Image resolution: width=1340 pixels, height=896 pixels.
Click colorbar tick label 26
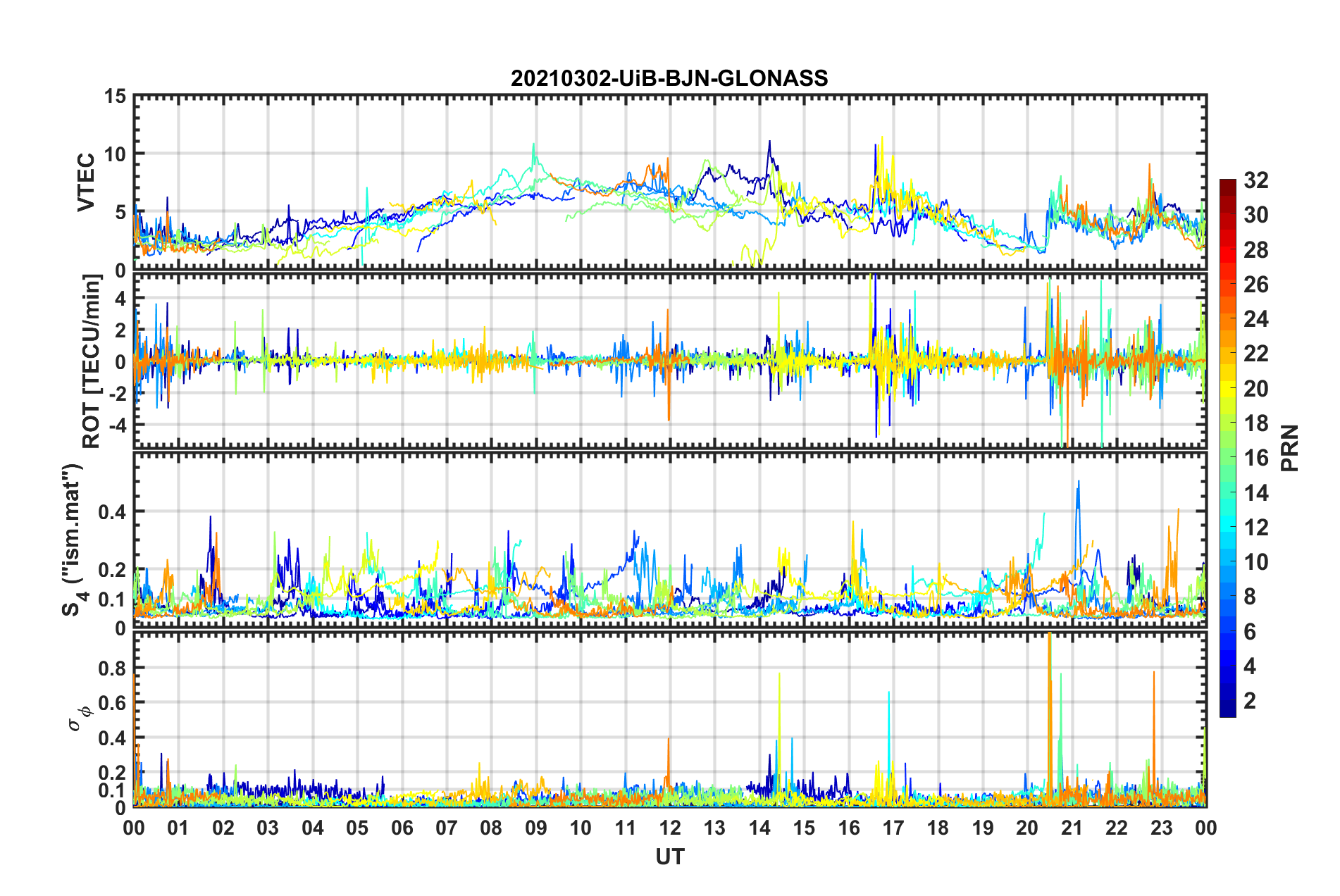pos(1255,285)
